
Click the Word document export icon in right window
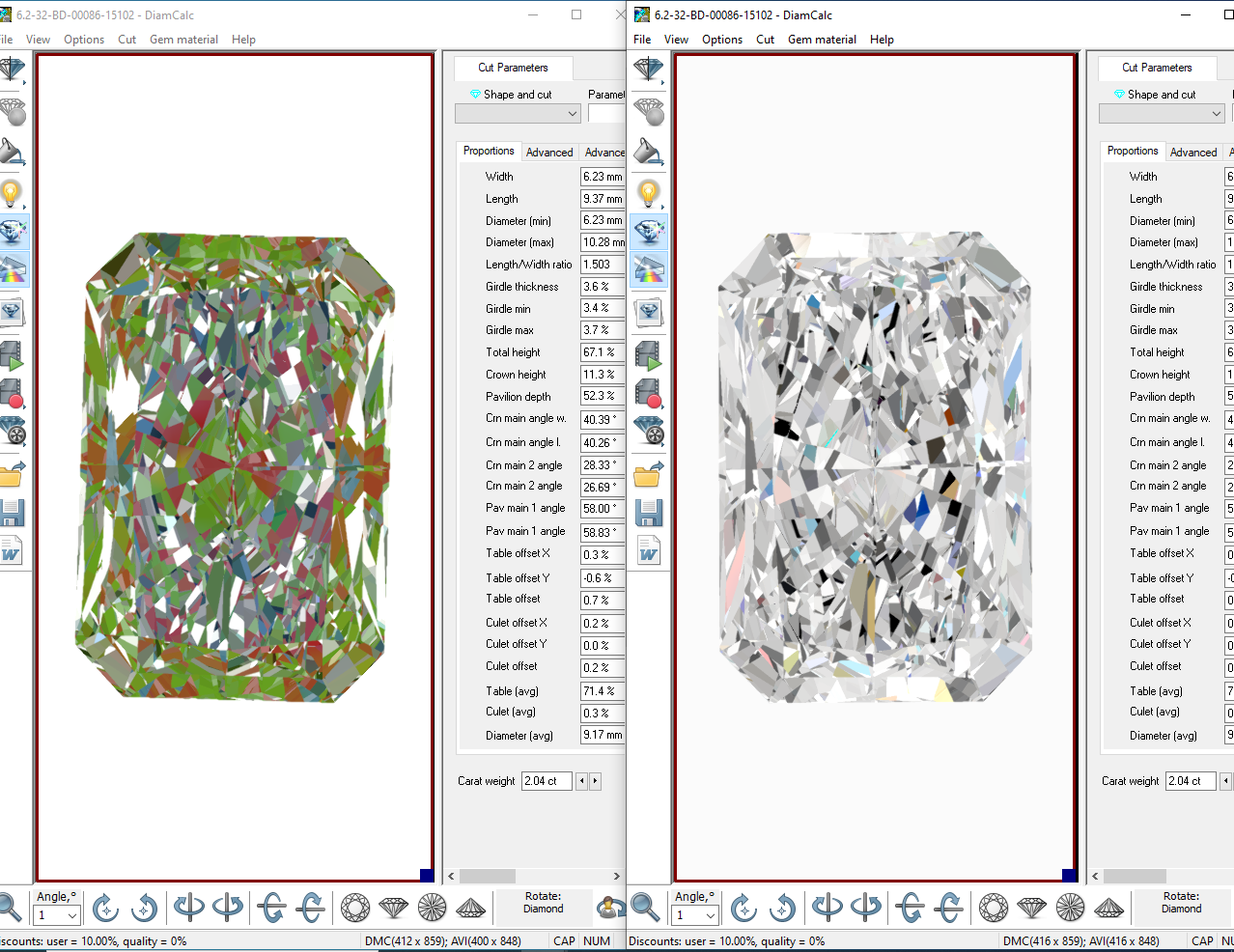pos(648,550)
